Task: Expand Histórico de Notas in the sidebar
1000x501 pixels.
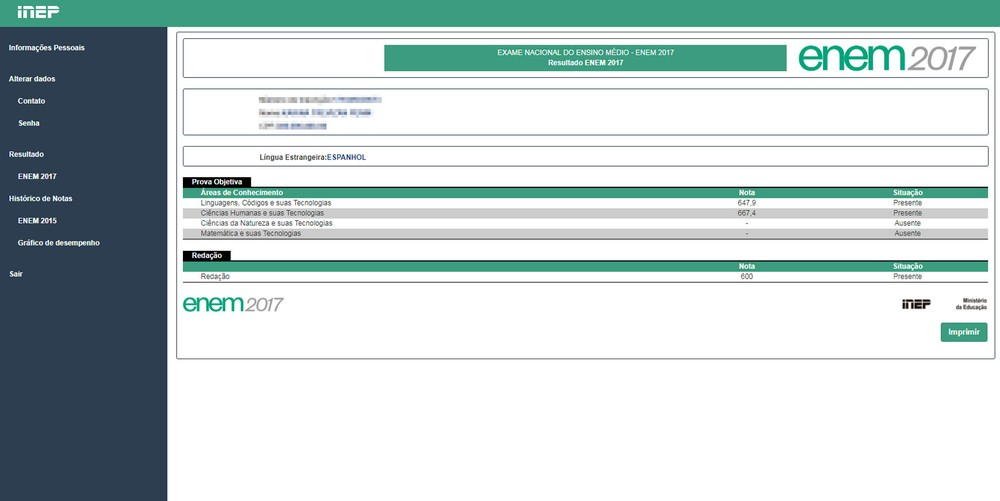Action: (x=41, y=198)
